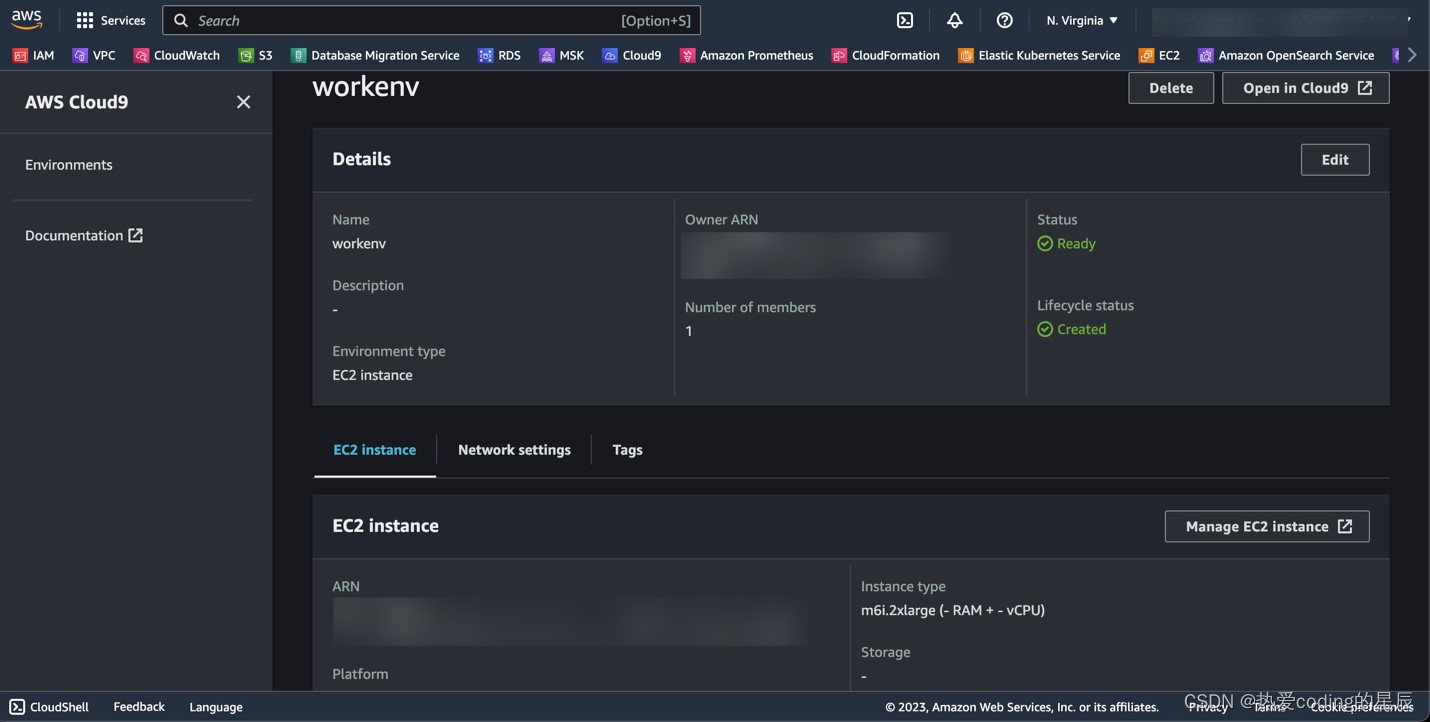
Task: Expand the N. Virginia region dropdown
Action: 1082,20
